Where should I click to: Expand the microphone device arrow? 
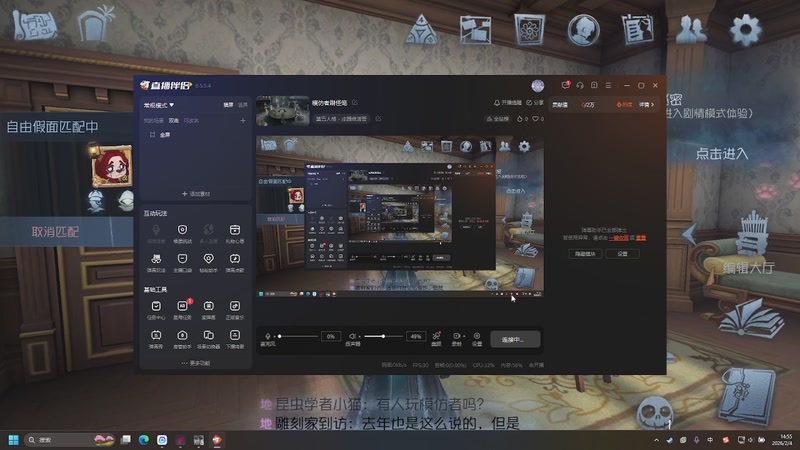coord(275,336)
